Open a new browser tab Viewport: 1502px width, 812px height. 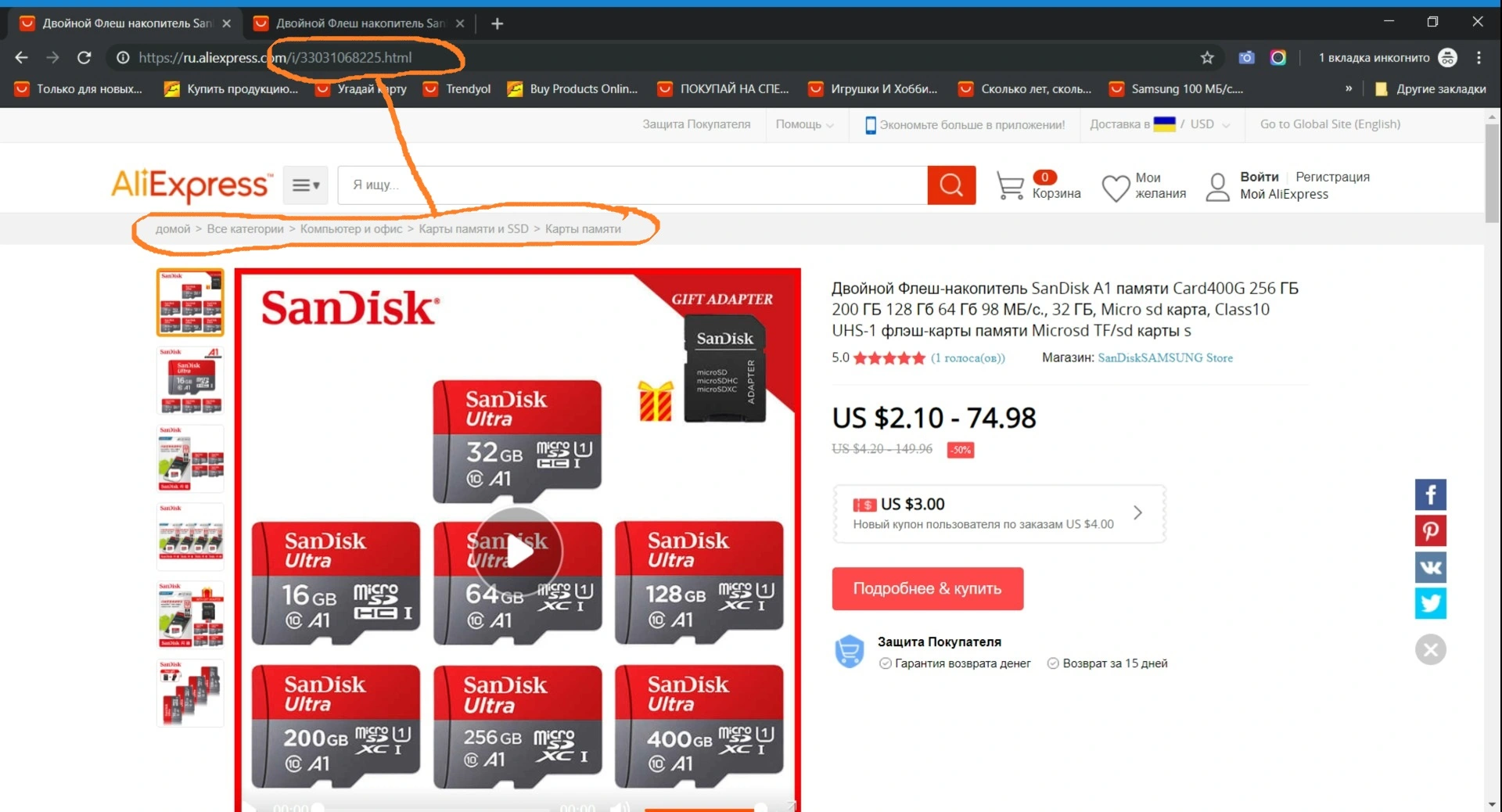497,23
